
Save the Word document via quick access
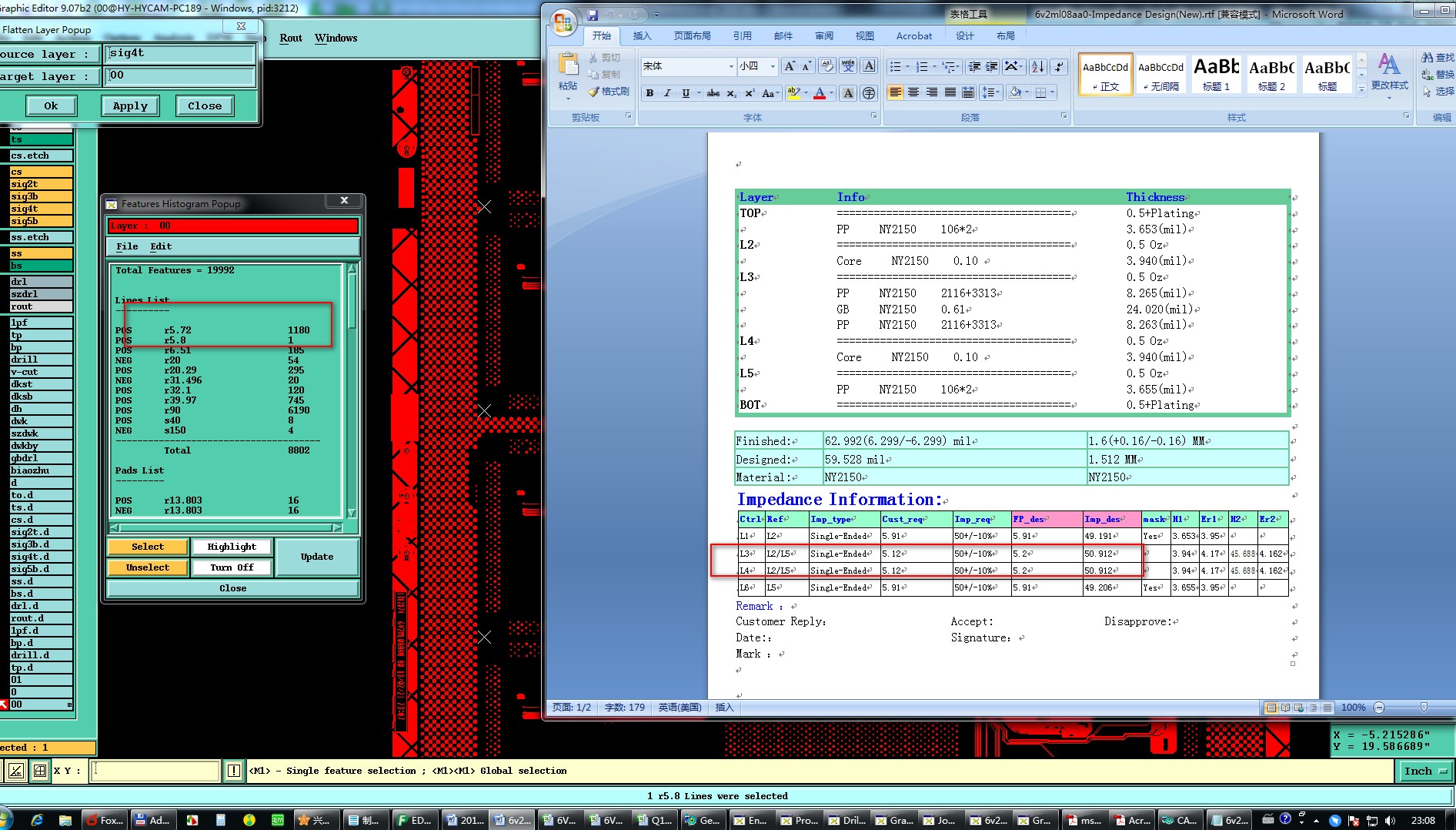tap(593, 15)
